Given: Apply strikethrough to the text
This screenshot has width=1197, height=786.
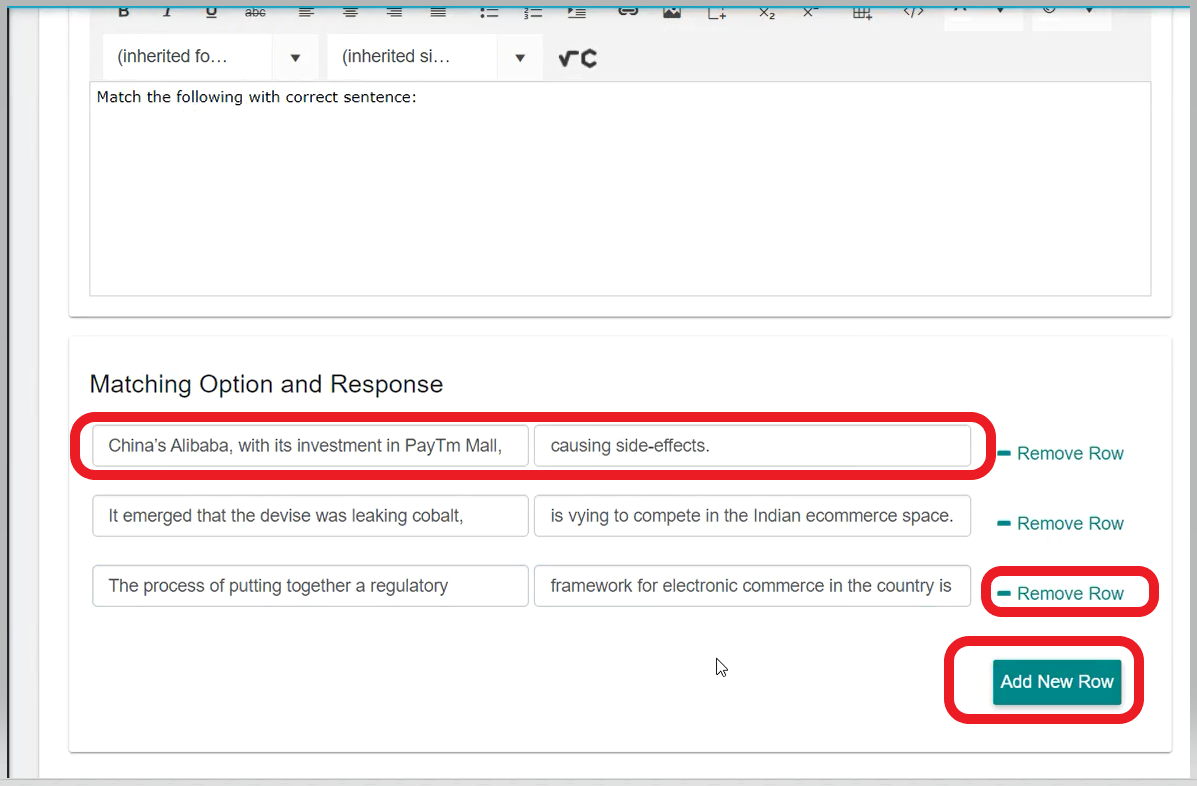Looking at the screenshot, I should coord(255,12).
